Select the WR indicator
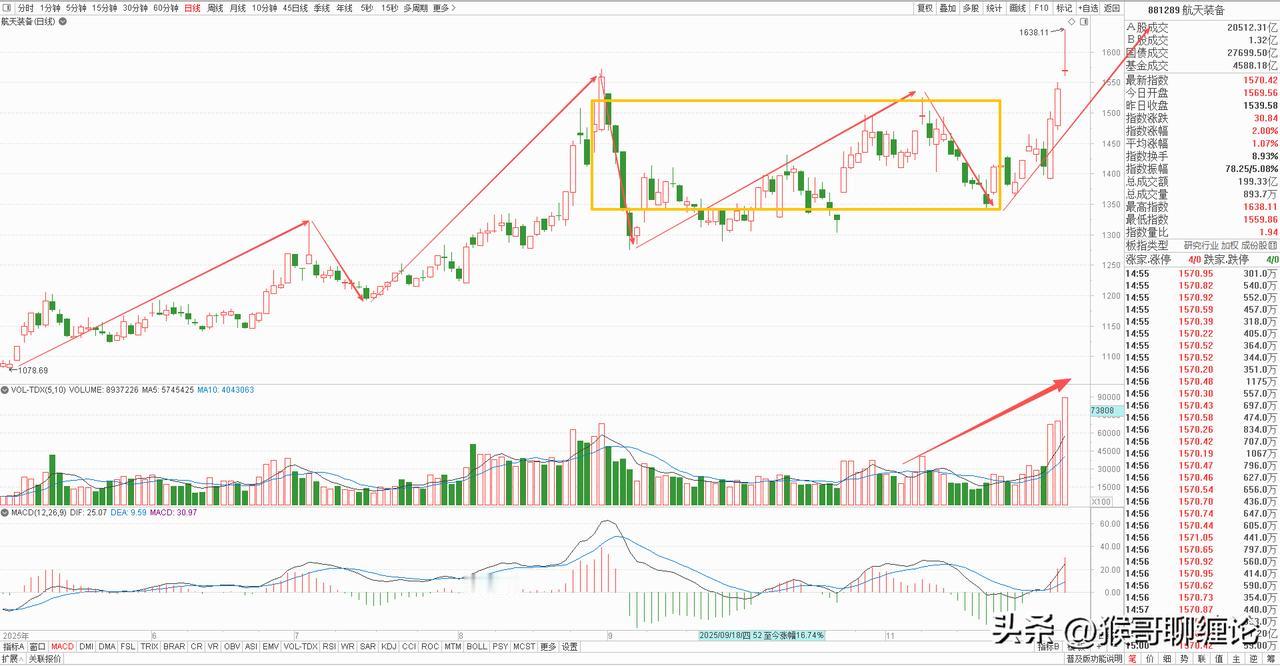This screenshot has height=666, width=1280. (x=347, y=647)
